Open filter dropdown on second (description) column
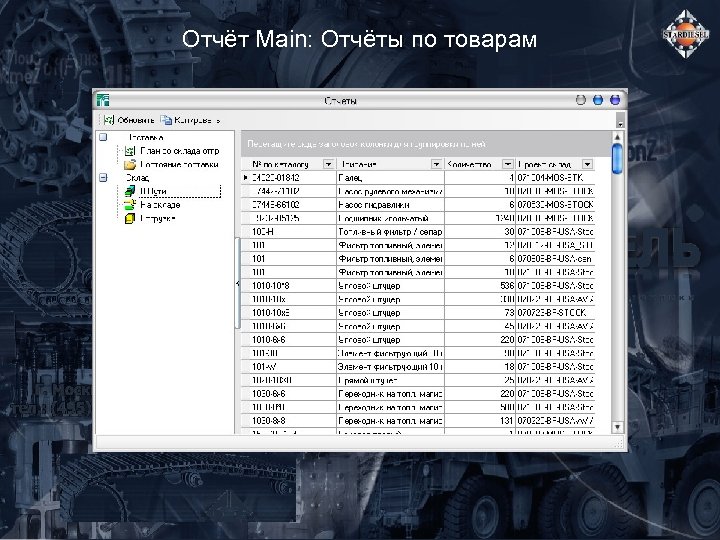This screenshot has height=540, width=720. [436, 164]
